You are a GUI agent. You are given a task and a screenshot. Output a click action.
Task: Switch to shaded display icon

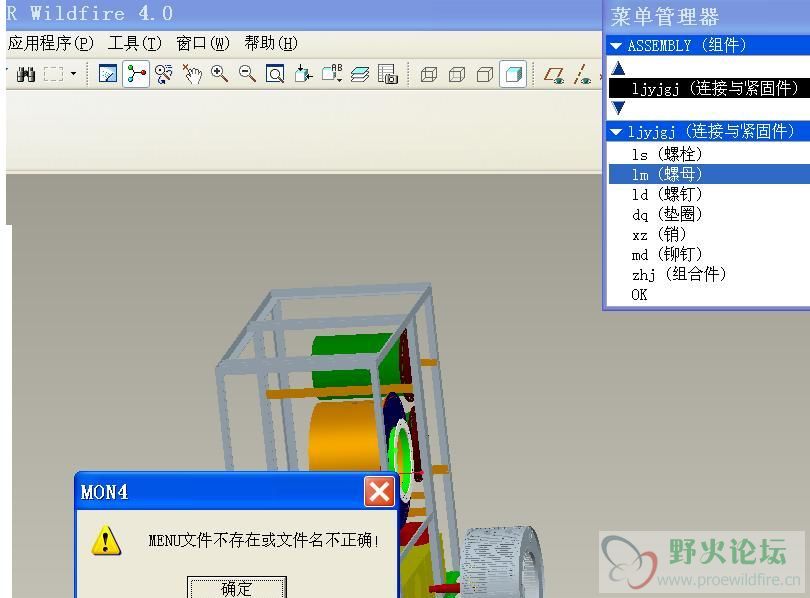click(x=513, y=74)
